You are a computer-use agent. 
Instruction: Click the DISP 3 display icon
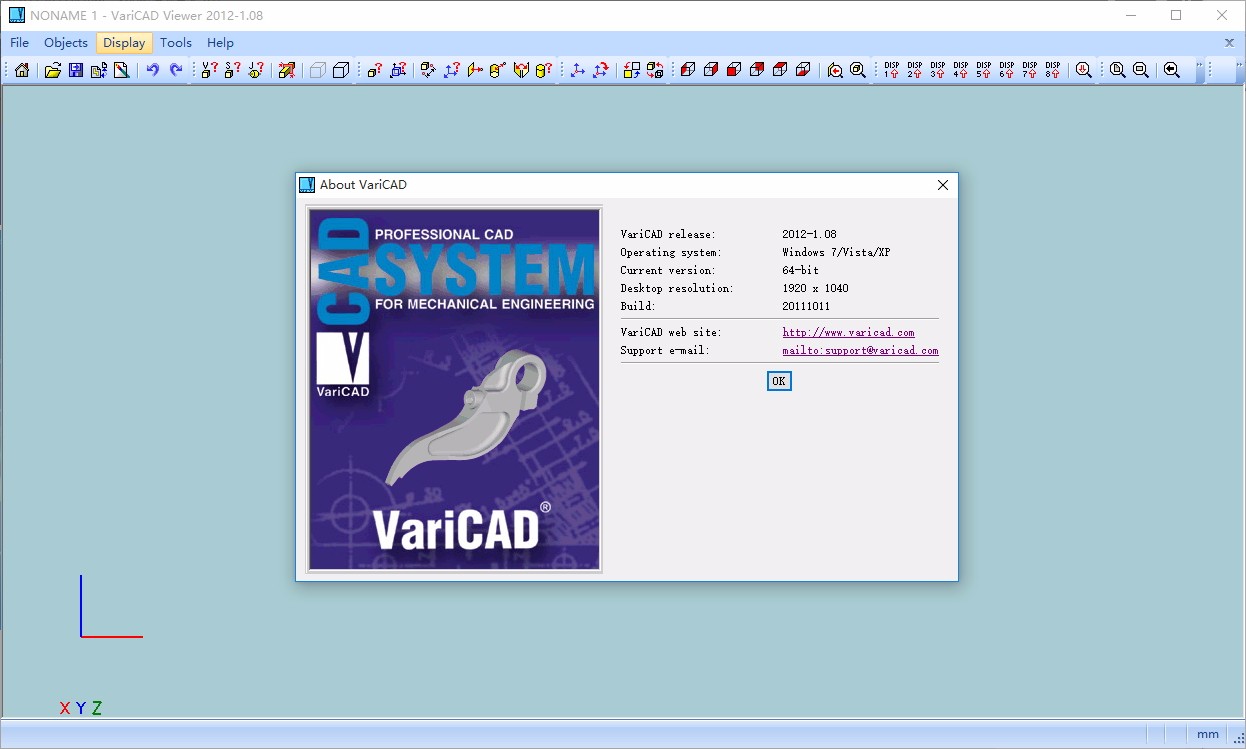click(938, 70)
